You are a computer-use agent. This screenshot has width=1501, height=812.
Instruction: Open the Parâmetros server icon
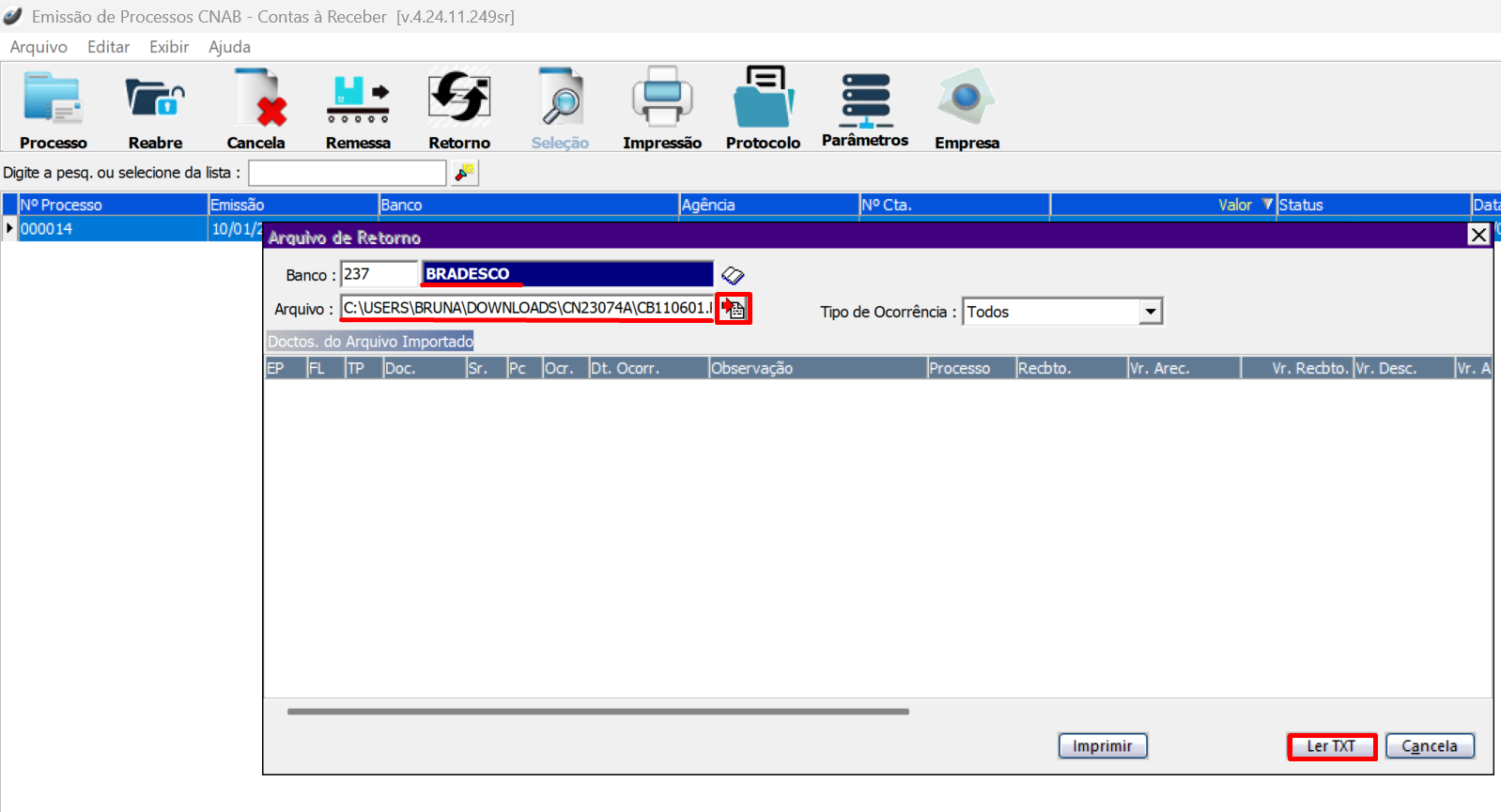pyautogui.click(x=865, y=100)
